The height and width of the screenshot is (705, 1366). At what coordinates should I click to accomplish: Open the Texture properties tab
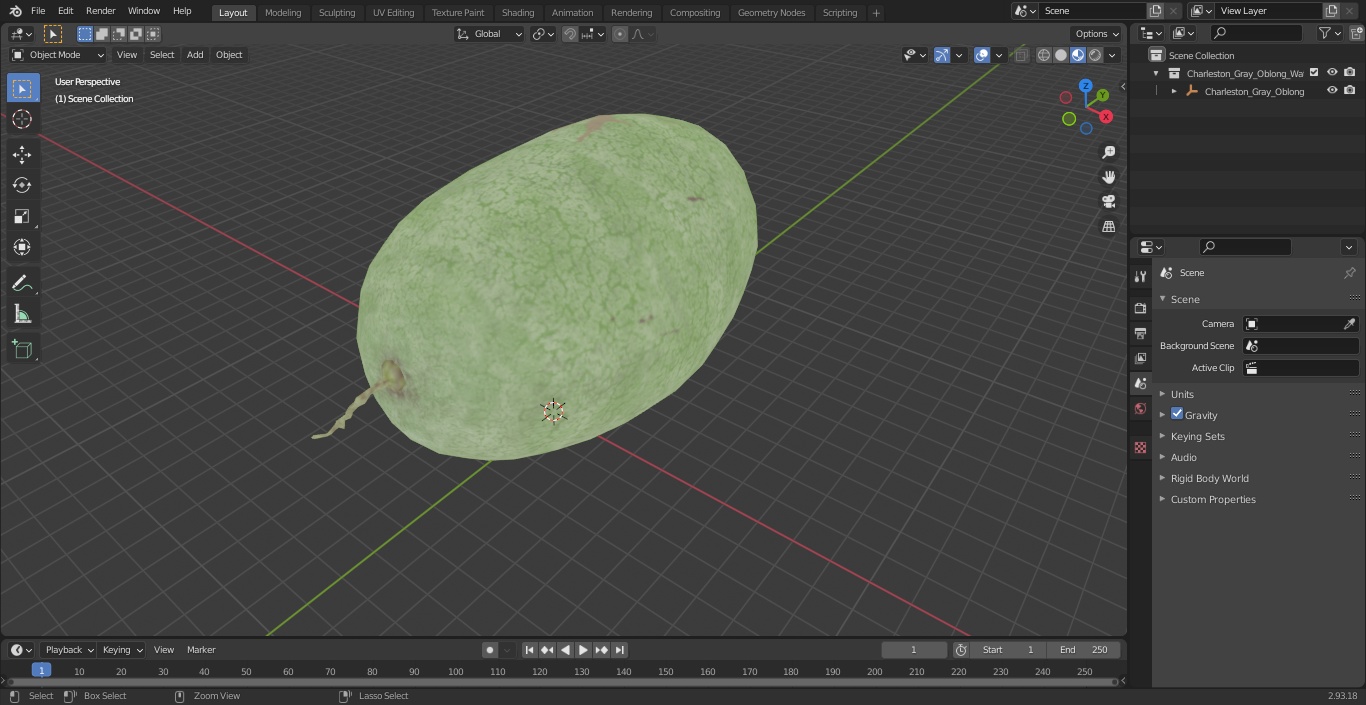coord(1140,448)
